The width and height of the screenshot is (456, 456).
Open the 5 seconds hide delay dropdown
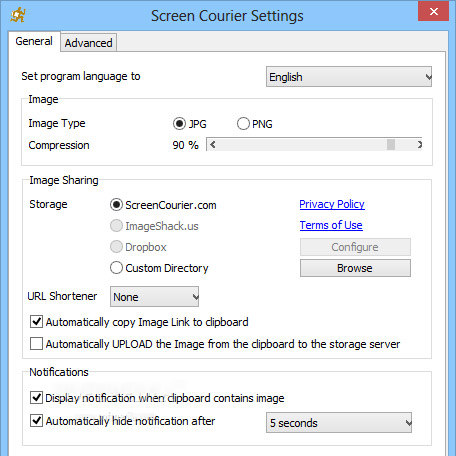(339, 423)
